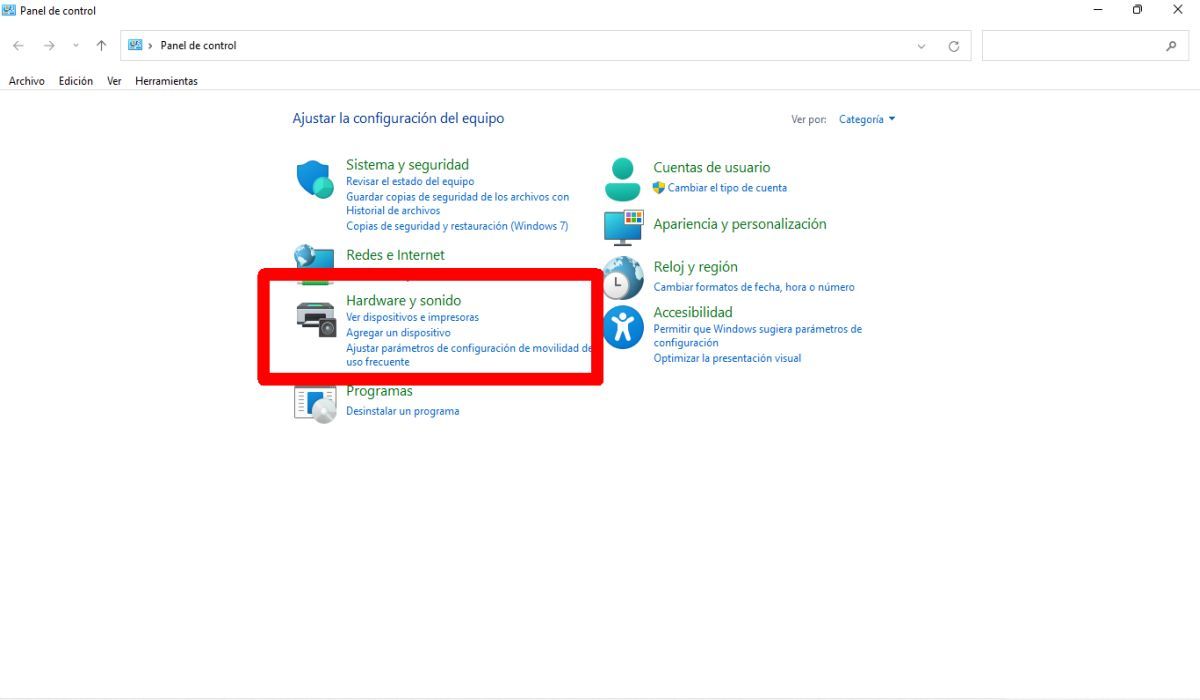
Task: Go back with the back arrow
Action: [x=18, y=46]
